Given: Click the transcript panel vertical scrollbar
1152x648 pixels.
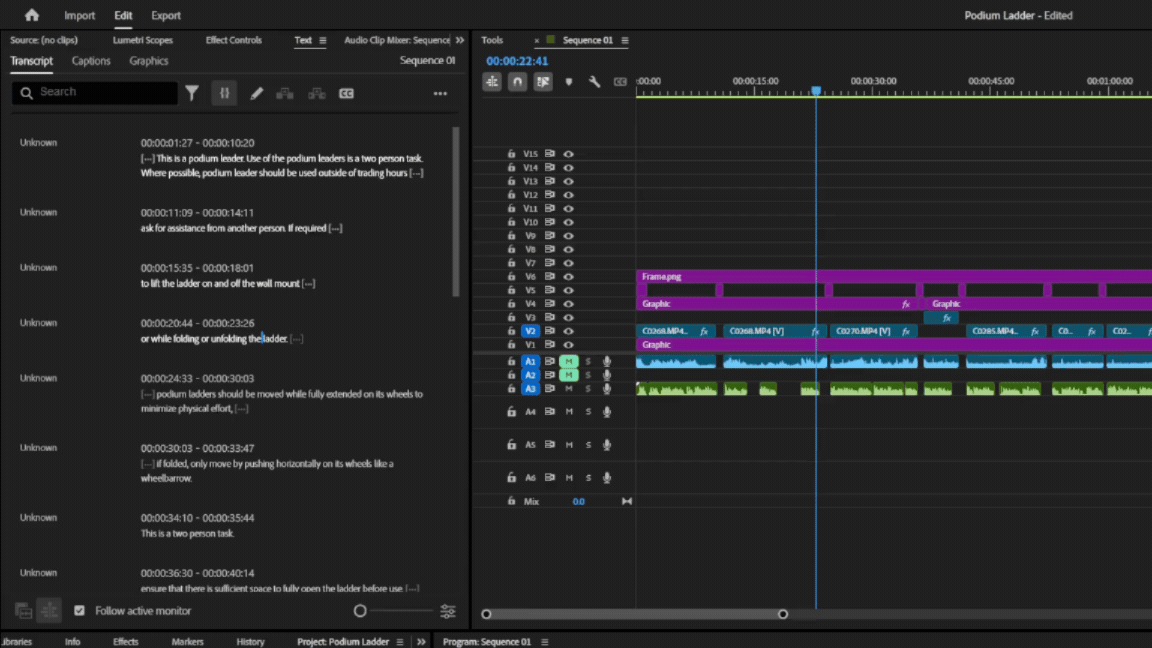Looking at the screenshot, I should tap(456, 212).
